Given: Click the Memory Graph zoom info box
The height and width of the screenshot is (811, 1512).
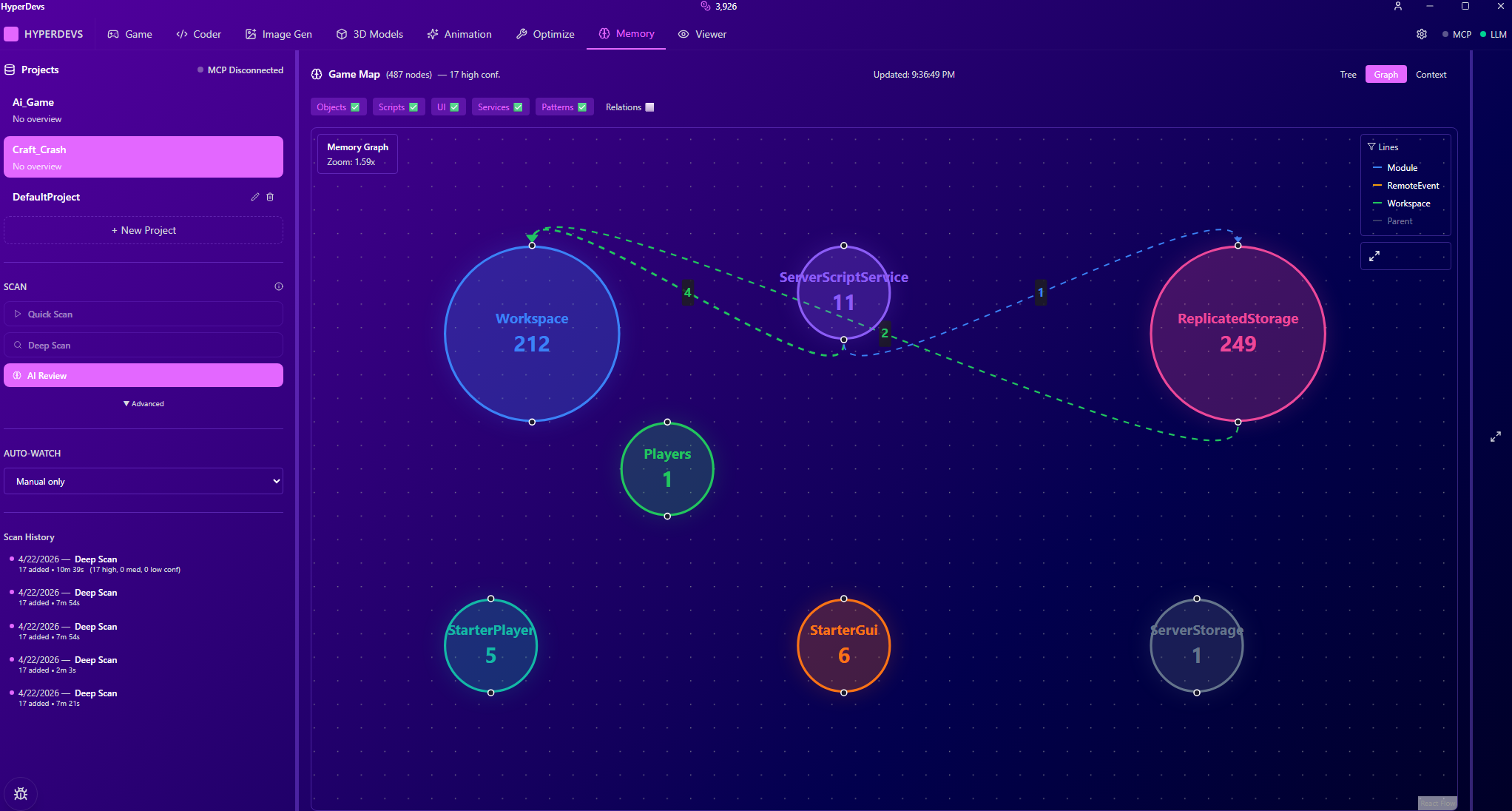Looking at the screenshot, I should [357, 154].
